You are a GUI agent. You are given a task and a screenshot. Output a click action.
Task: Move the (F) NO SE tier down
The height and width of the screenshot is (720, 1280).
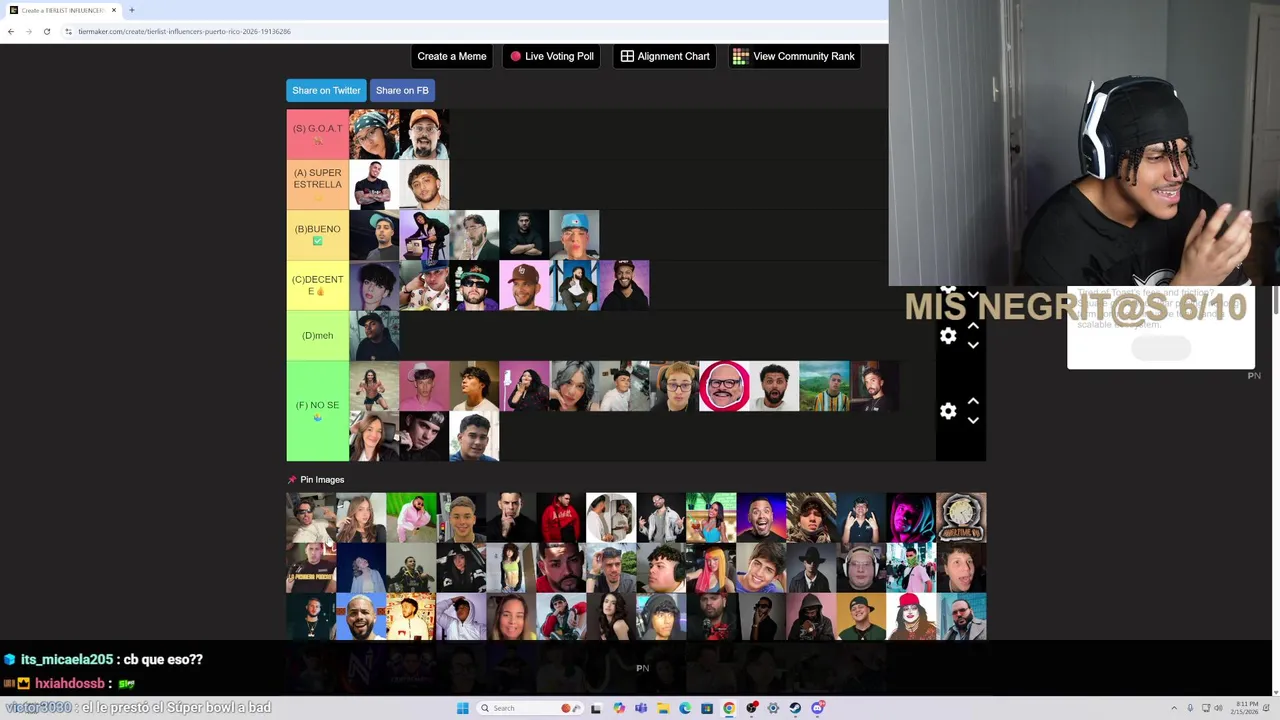973,420
